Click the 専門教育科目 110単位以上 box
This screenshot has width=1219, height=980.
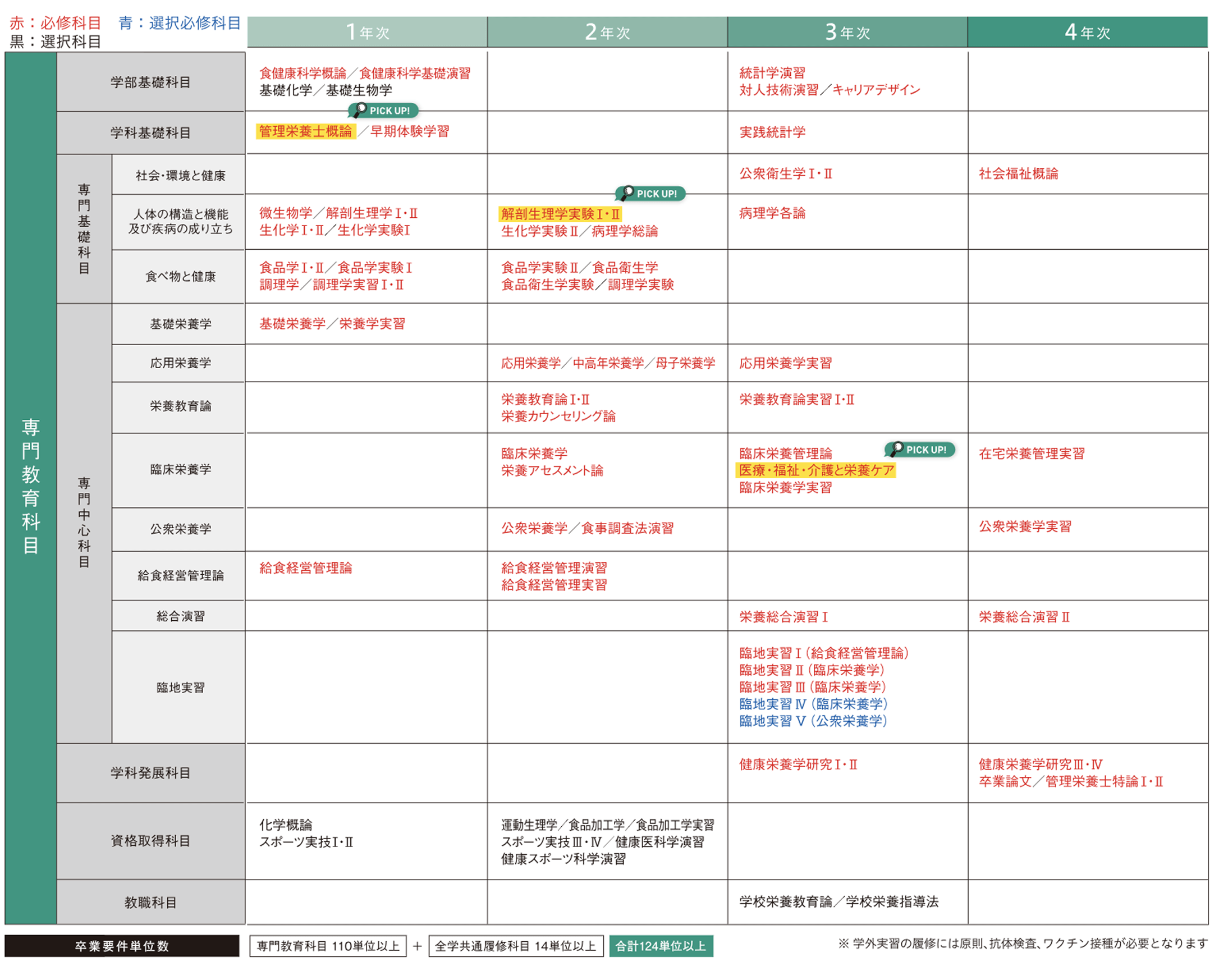pyautogui.click(x=327, y=946)
